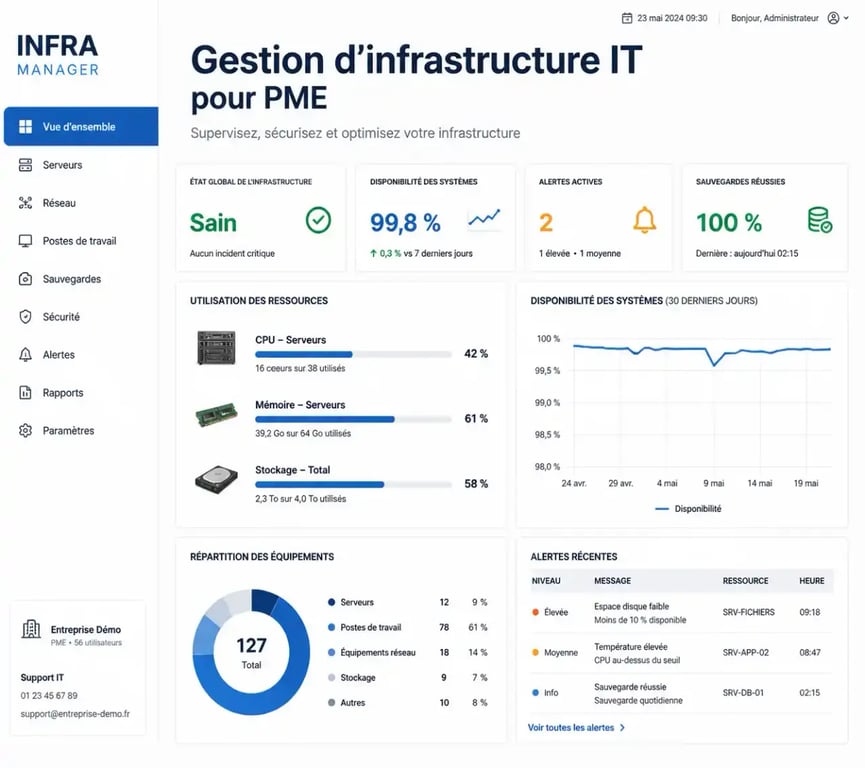Click the Paramètres gear icon
Screen dimensions: 865x768
(25, 430)
